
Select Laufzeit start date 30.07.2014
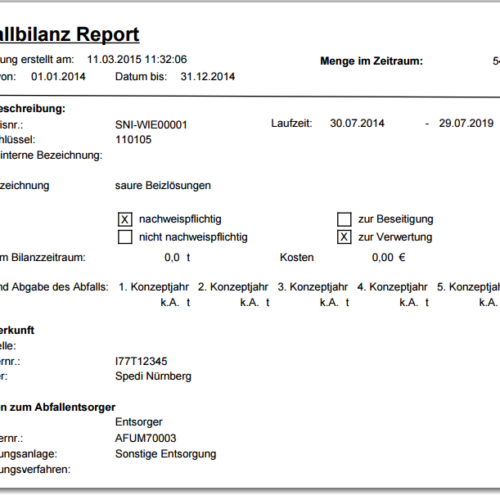(357, 123)
